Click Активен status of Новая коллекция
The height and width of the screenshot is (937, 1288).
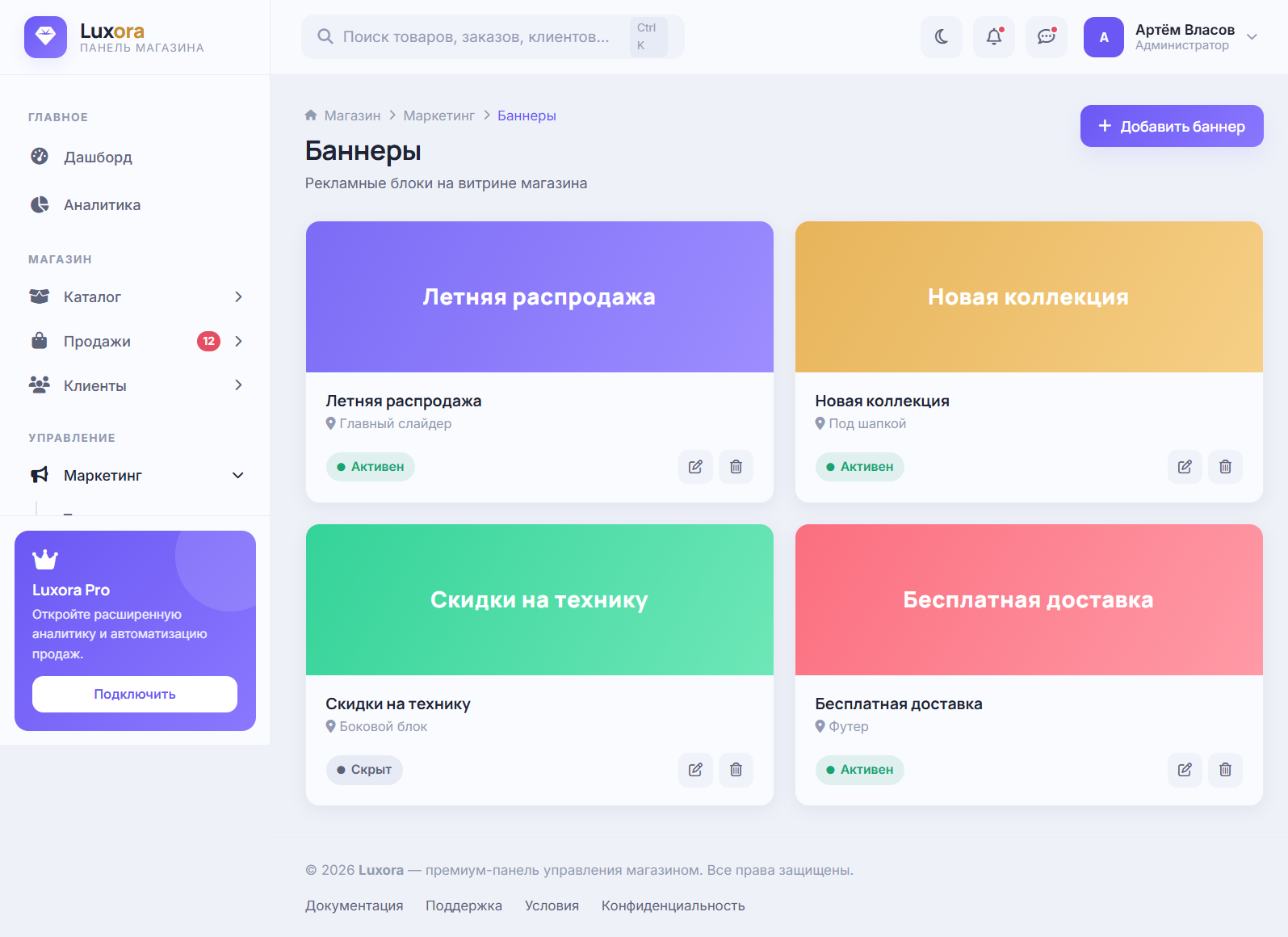point(860,467)
